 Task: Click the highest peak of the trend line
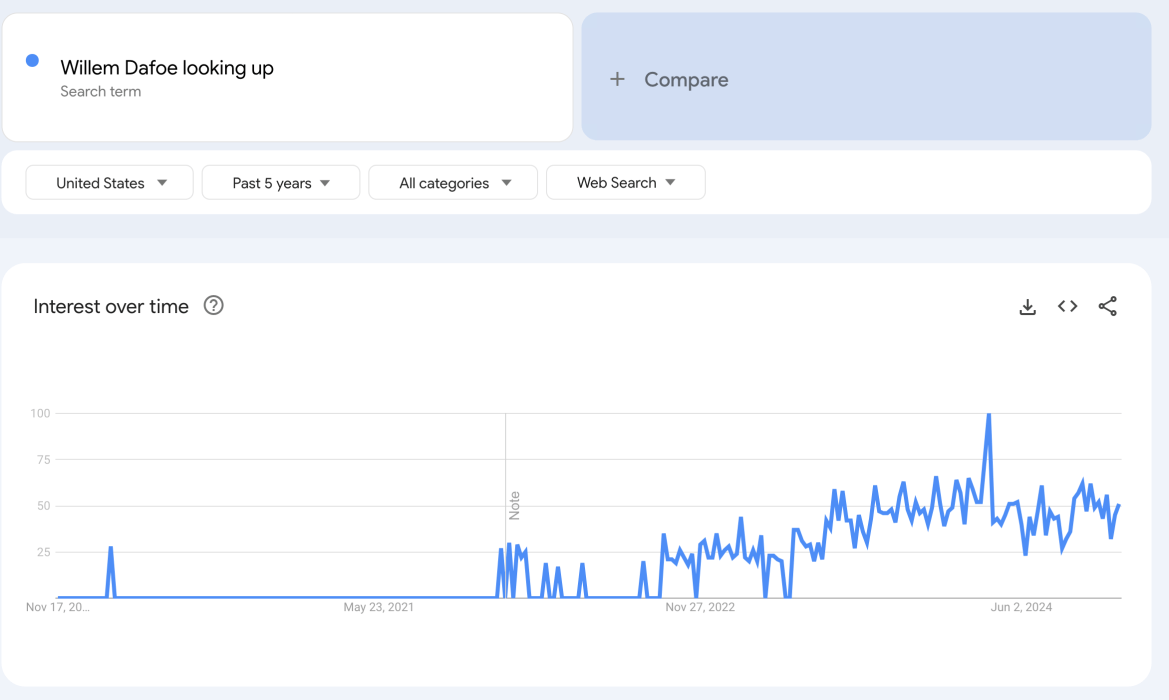(988, 414)
